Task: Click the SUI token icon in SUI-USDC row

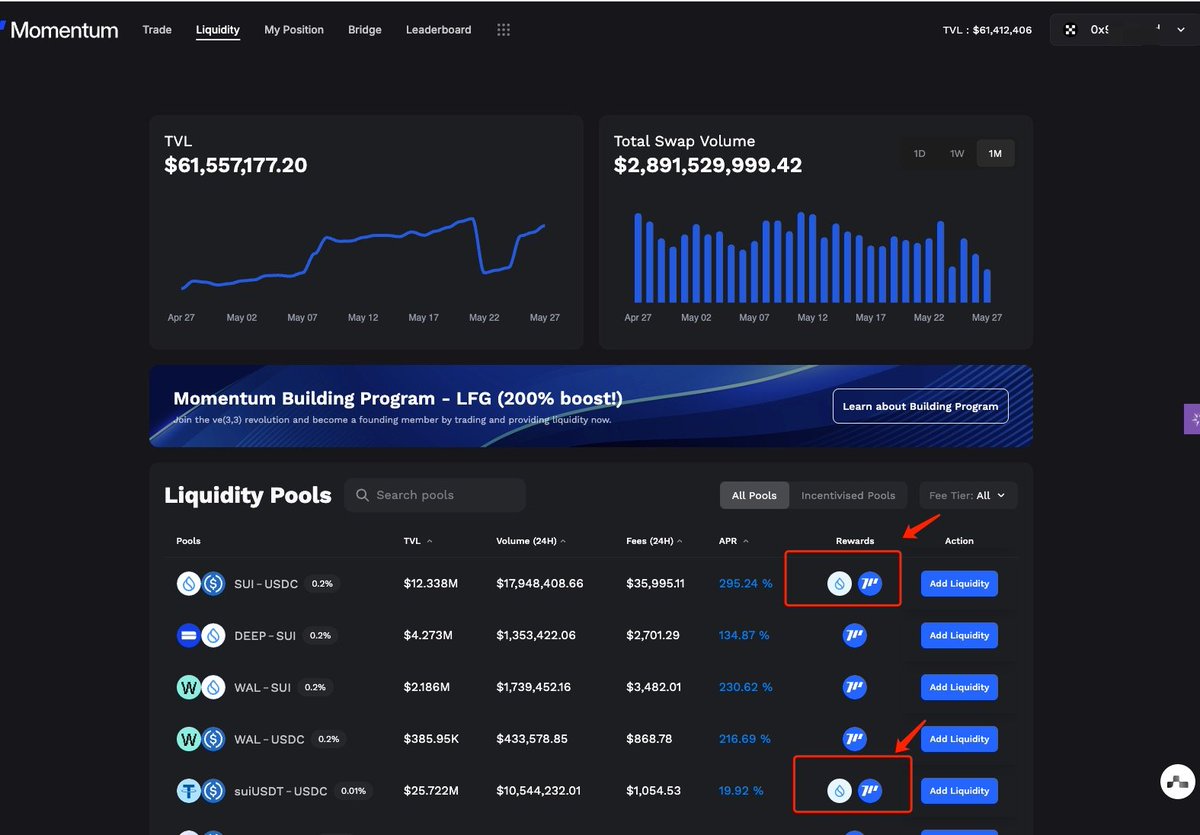Action: [189, 584]
